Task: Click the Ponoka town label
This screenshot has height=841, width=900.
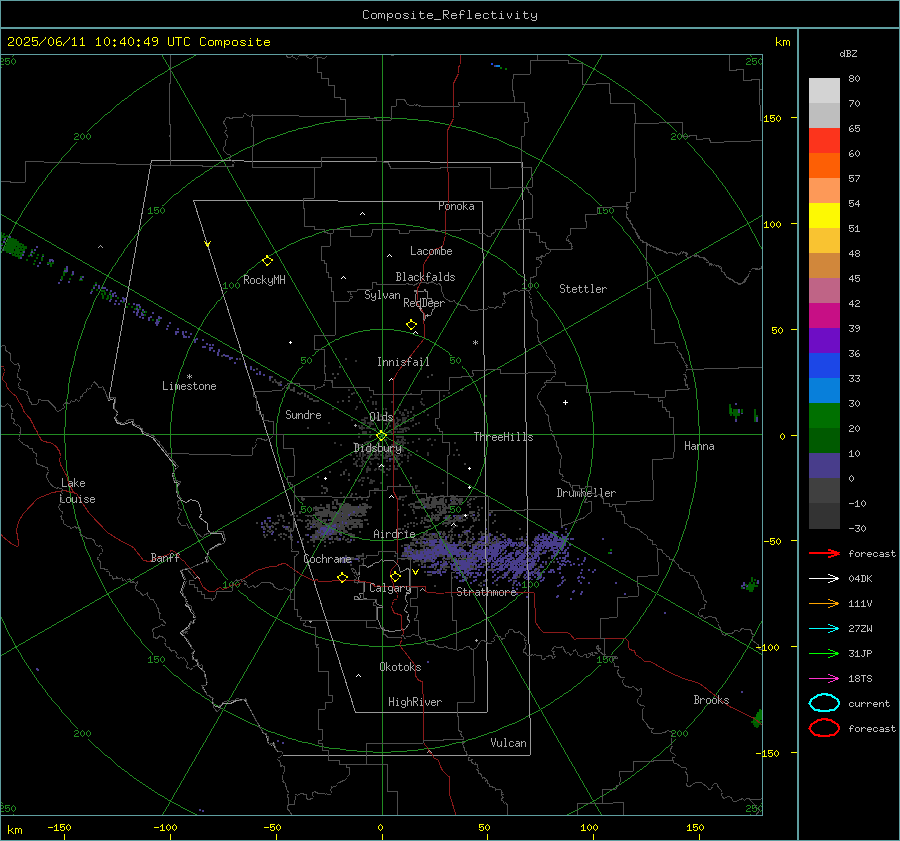Action: click(x=456, y=206)
